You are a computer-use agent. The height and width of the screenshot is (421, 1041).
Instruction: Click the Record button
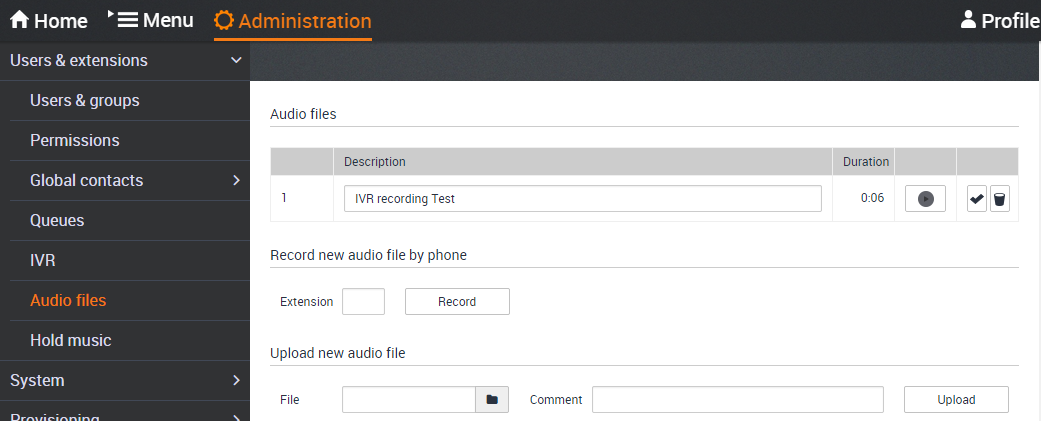457,301
